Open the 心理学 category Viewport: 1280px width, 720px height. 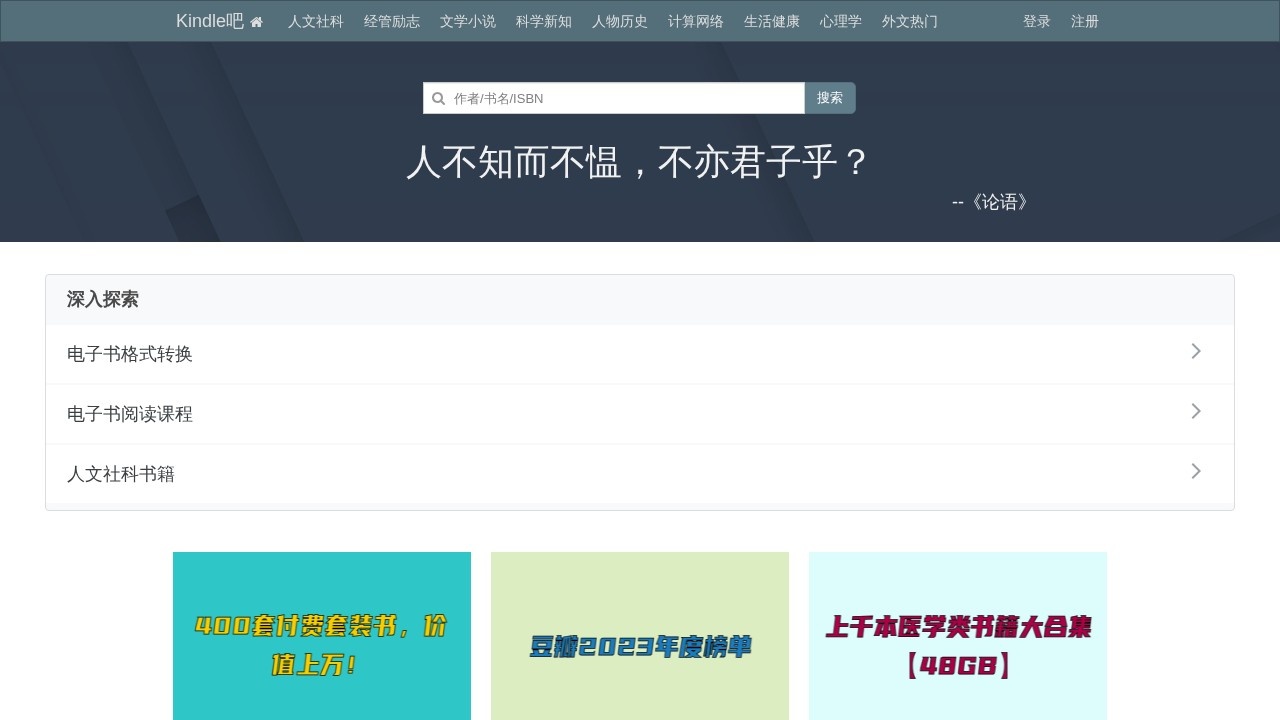pyautogui.click(x=840, y=21)
